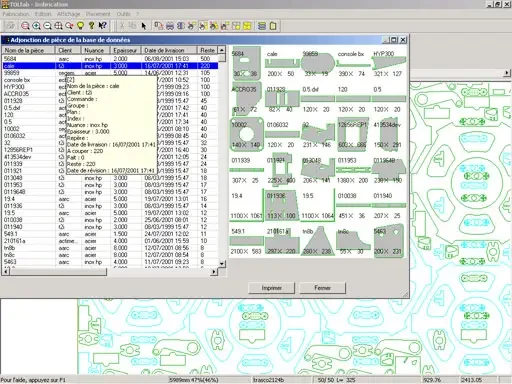The image size is (512, 384).
Task: Click the clipboard icon at toolbar end
Action: tap(273, 26)
